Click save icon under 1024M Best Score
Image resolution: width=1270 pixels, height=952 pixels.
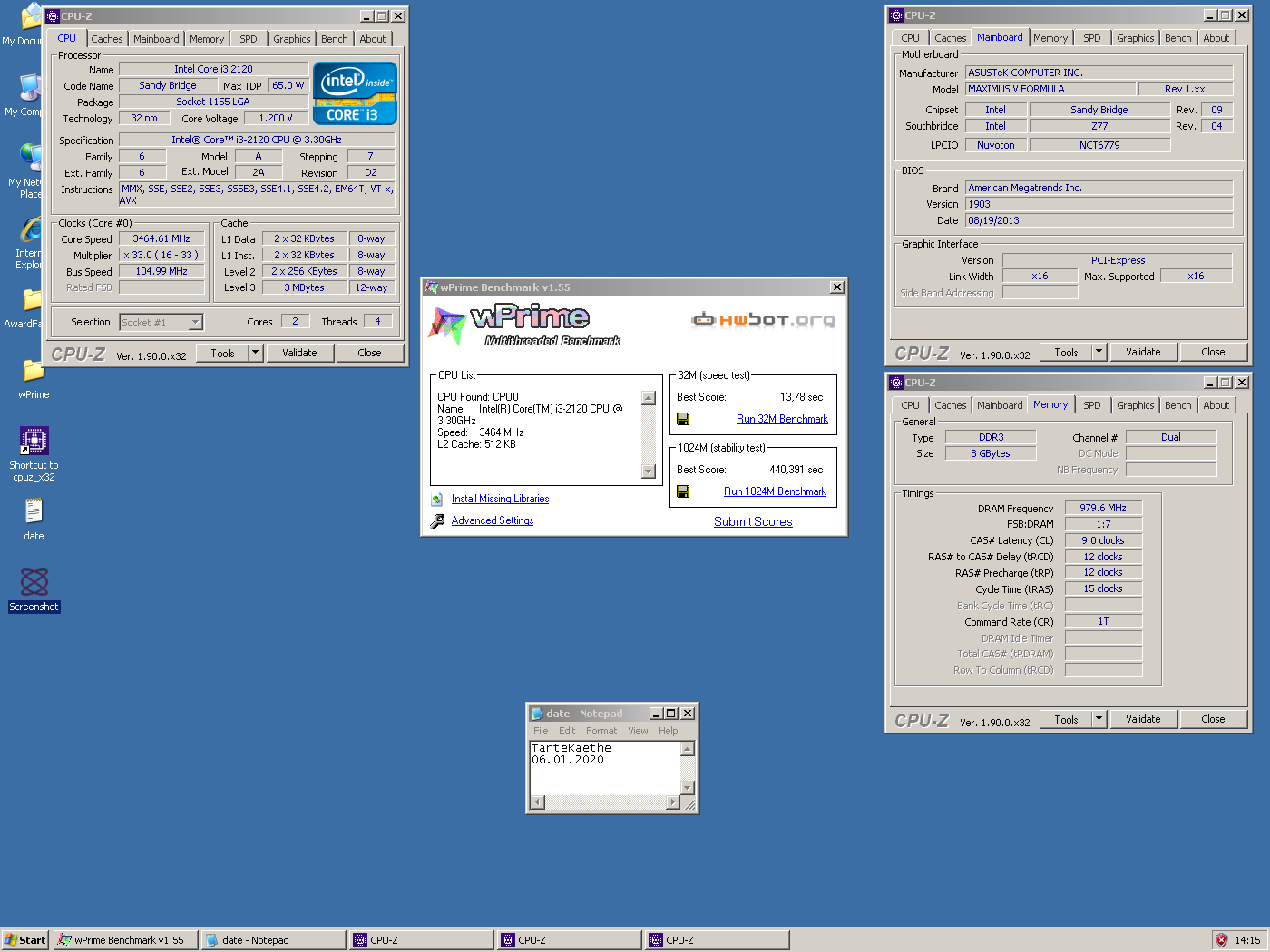pos(683,491)
